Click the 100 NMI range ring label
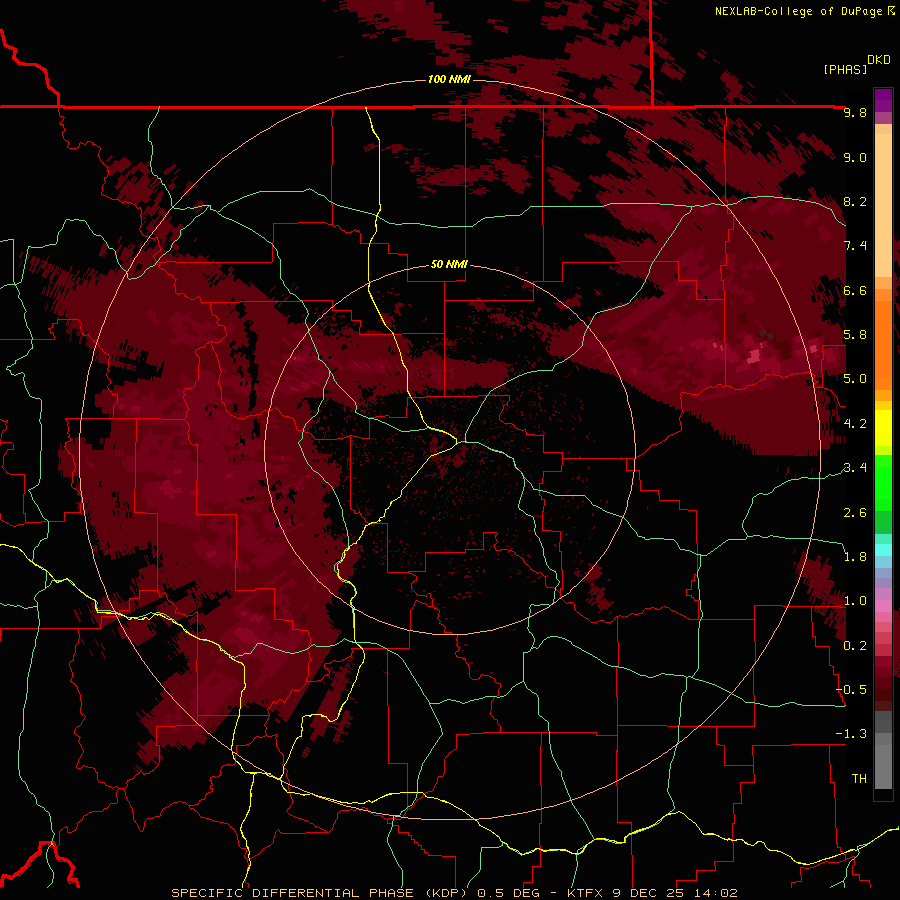 [449, 79]
